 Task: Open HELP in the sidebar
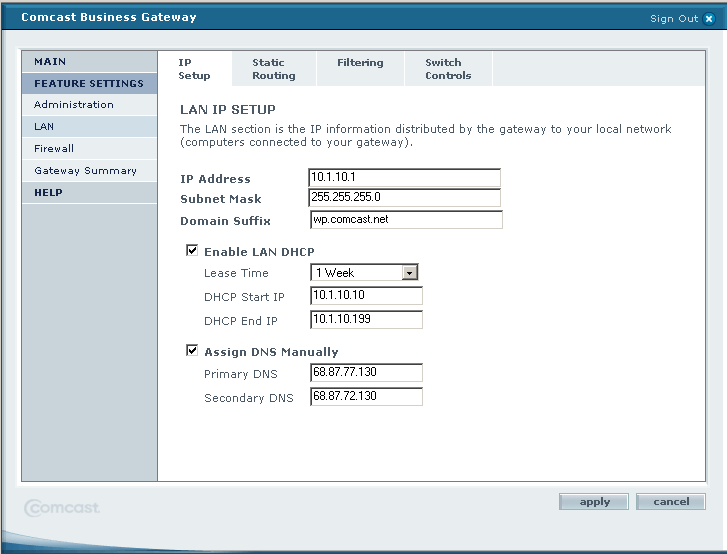pos(89,192)
